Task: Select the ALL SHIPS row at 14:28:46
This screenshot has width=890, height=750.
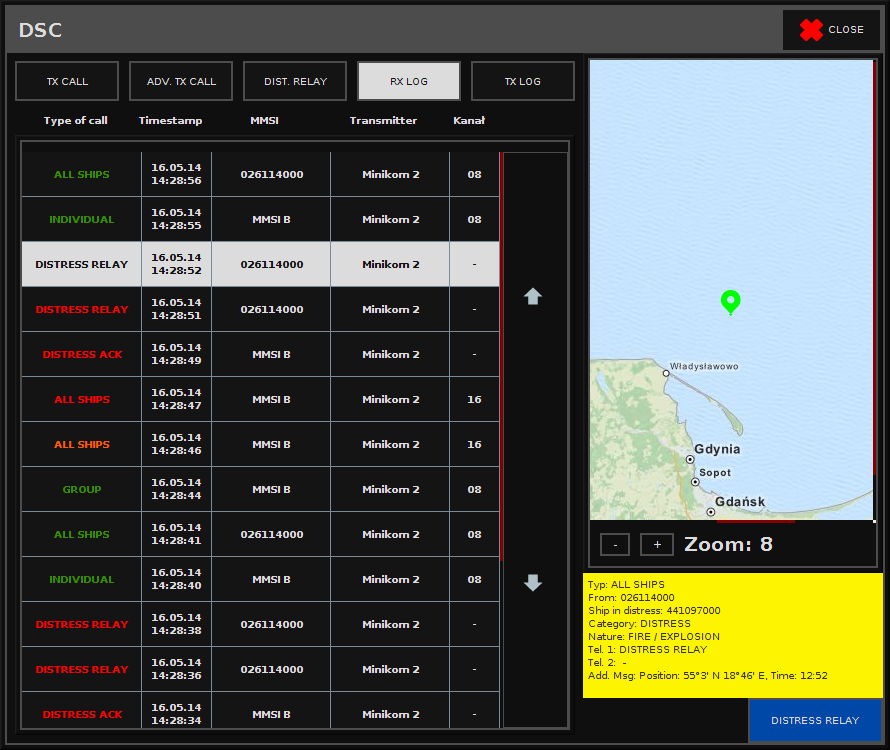Action: pyautogui.click(x=261, y=444)
